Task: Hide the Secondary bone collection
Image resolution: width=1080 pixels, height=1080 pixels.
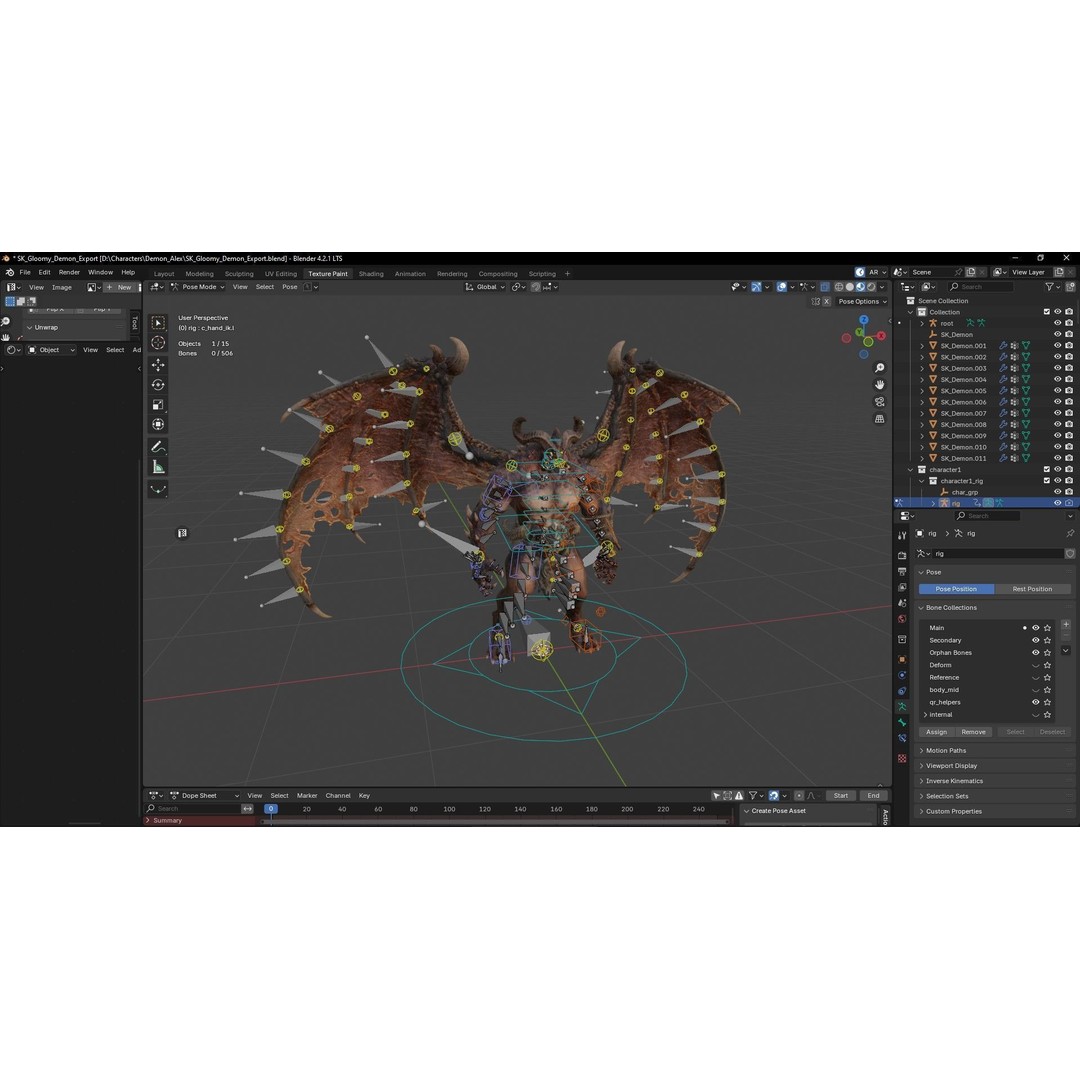Action: coord(1035,640)
